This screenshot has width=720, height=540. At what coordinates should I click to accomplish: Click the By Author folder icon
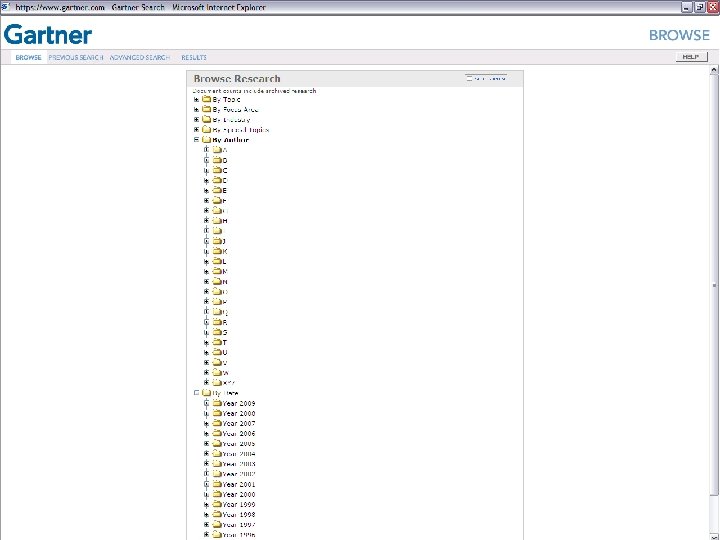207,140
